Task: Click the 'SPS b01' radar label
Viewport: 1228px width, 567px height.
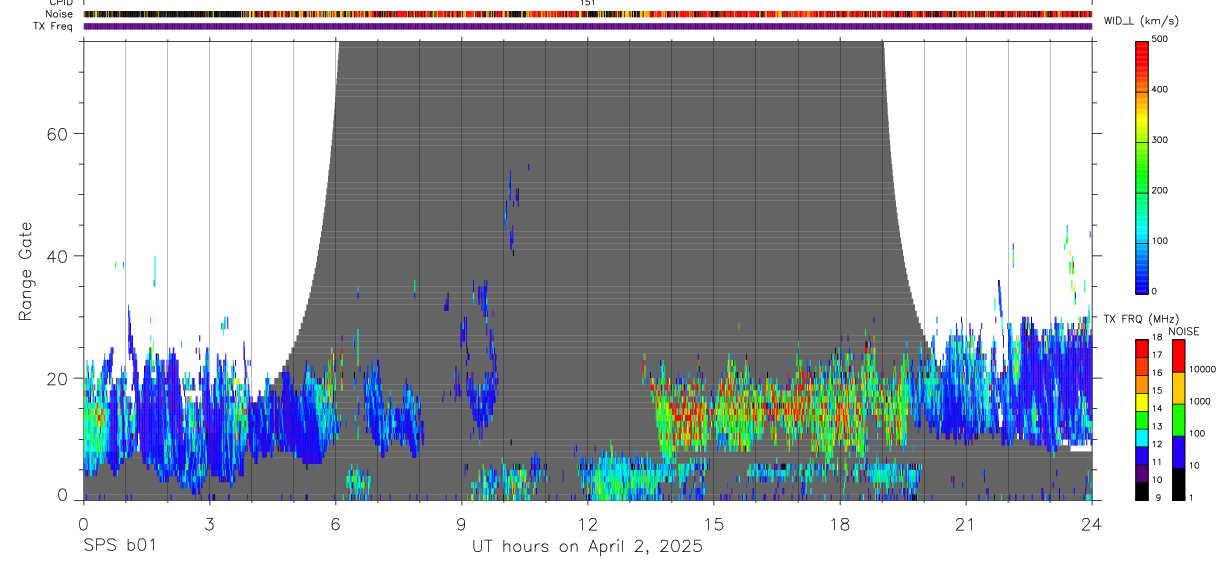Action: [x=119, y=547]
